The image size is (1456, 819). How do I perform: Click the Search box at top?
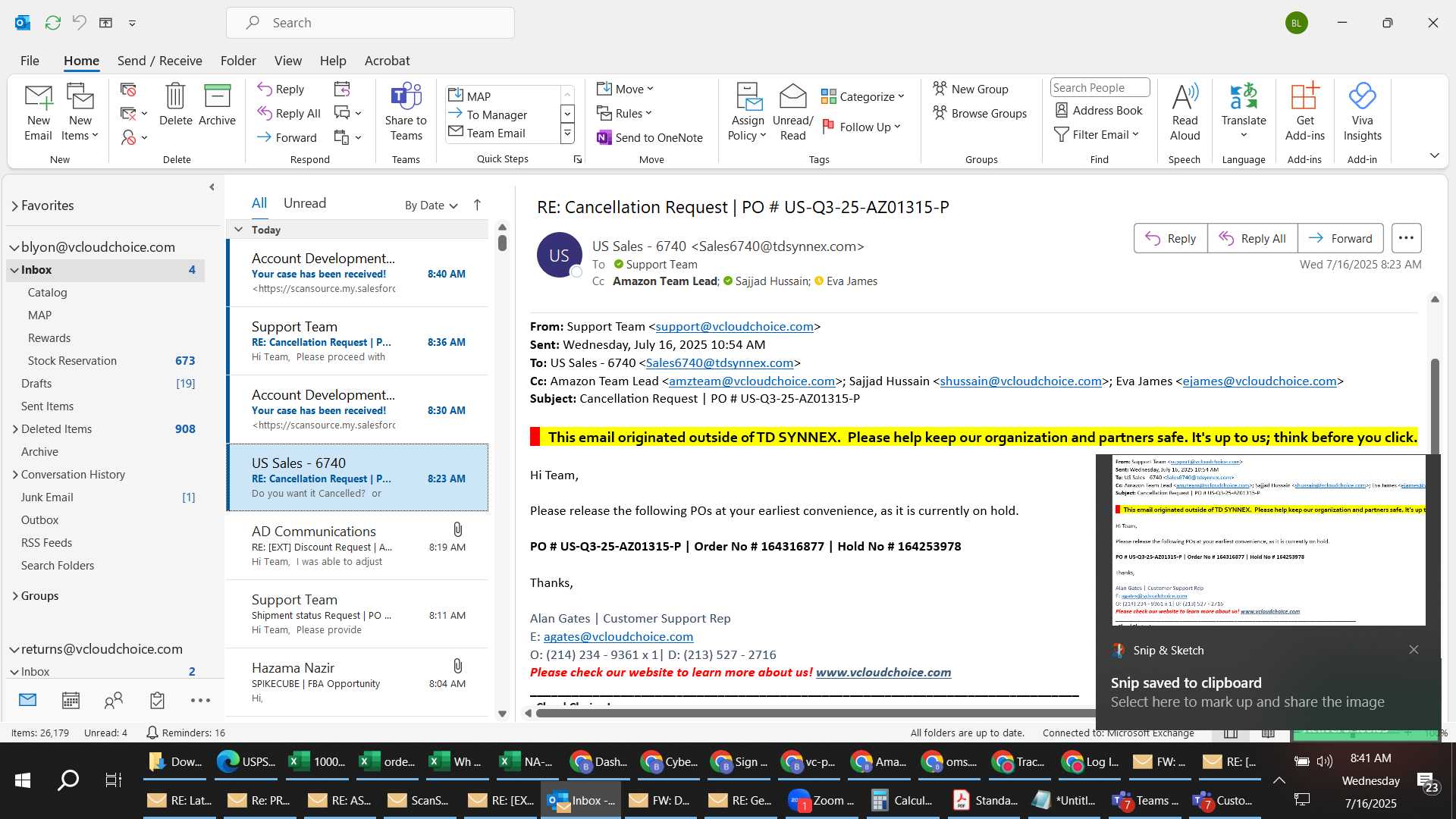[x=370, y=23]
